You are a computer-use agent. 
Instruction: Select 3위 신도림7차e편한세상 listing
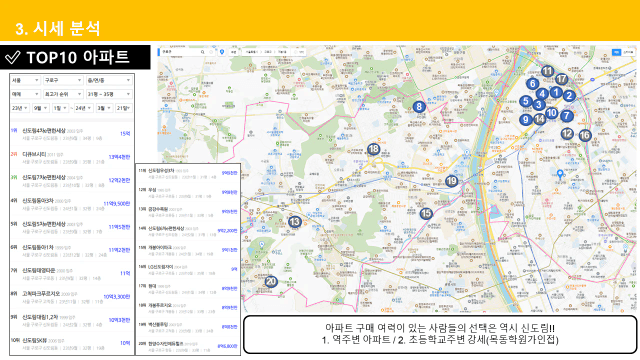(x=71, y=181)
